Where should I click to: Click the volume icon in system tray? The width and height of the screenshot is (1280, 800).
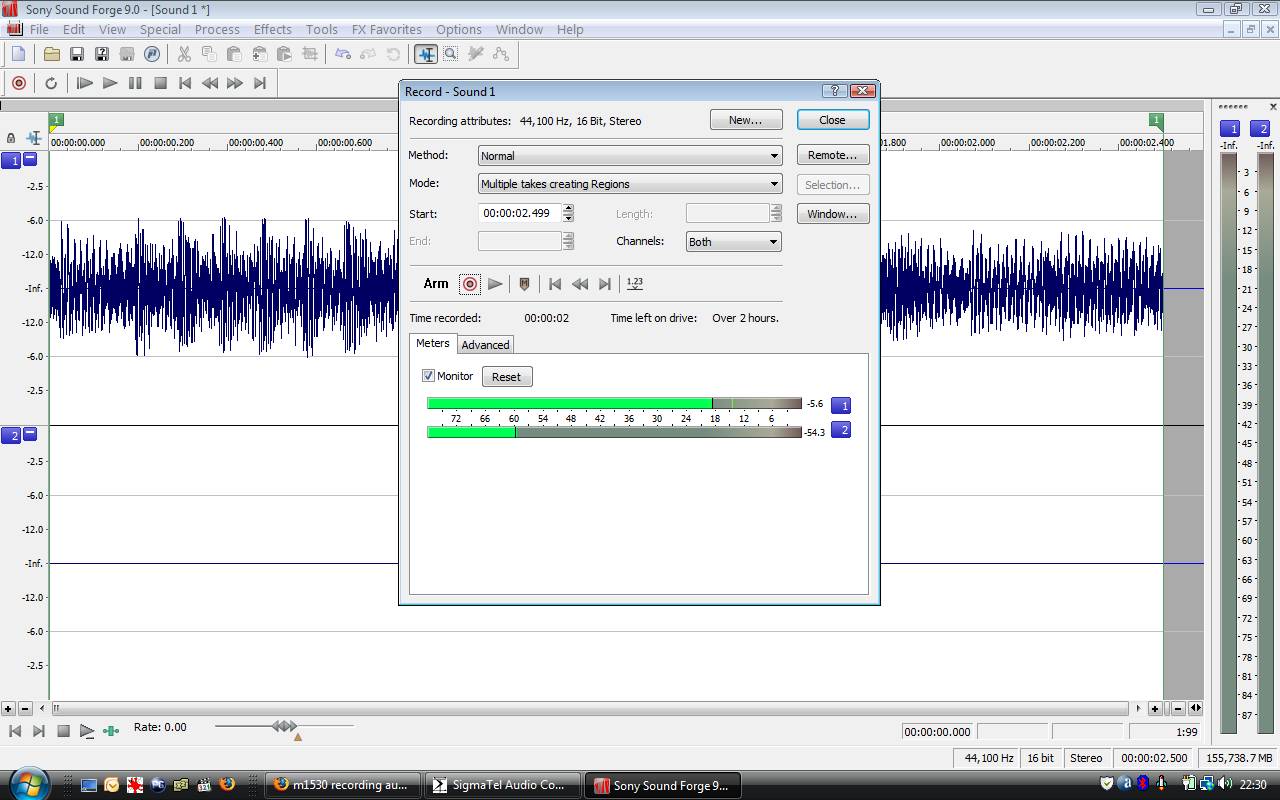point(1225,784)
